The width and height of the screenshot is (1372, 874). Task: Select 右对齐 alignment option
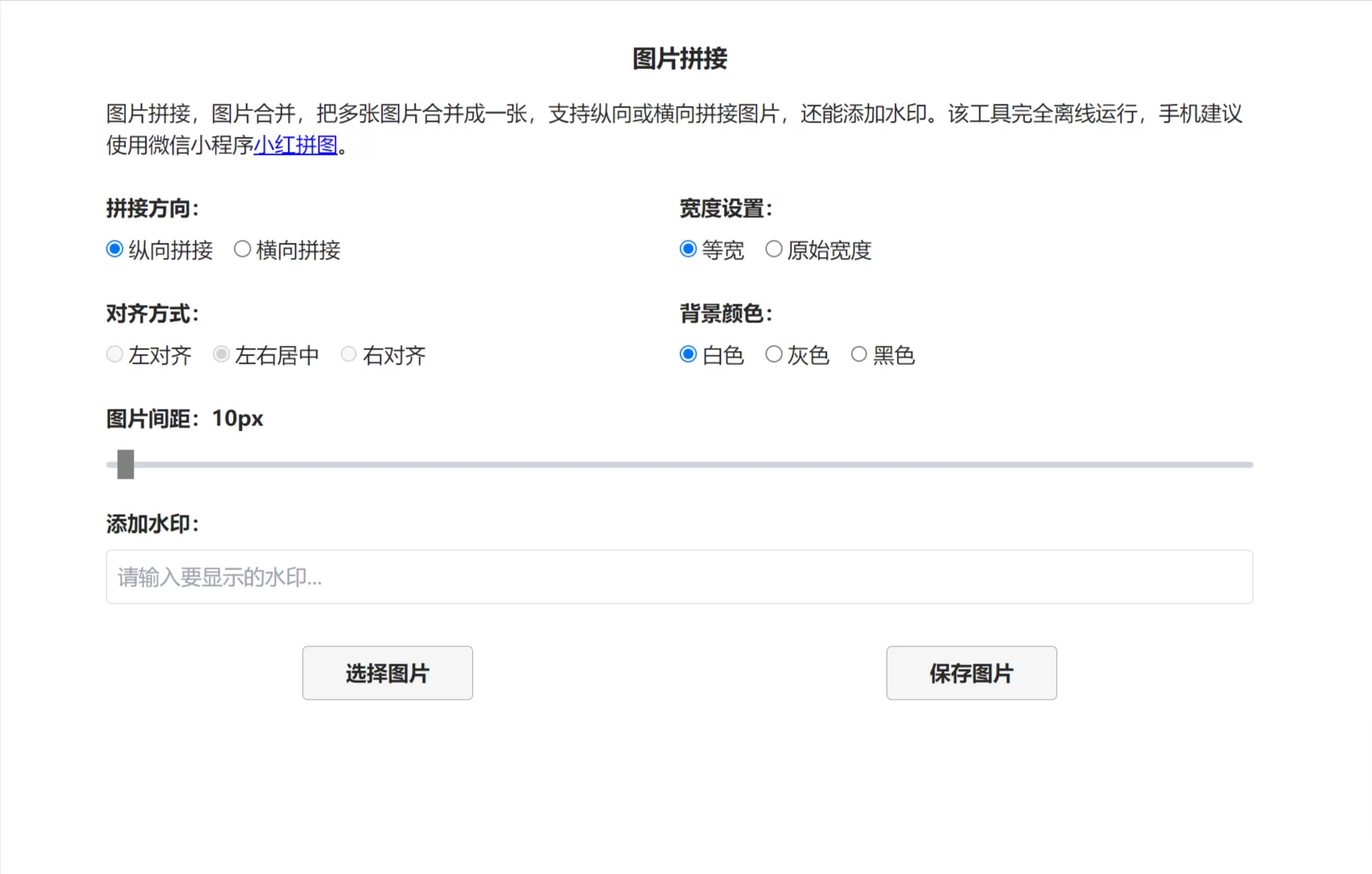[348, 354]
